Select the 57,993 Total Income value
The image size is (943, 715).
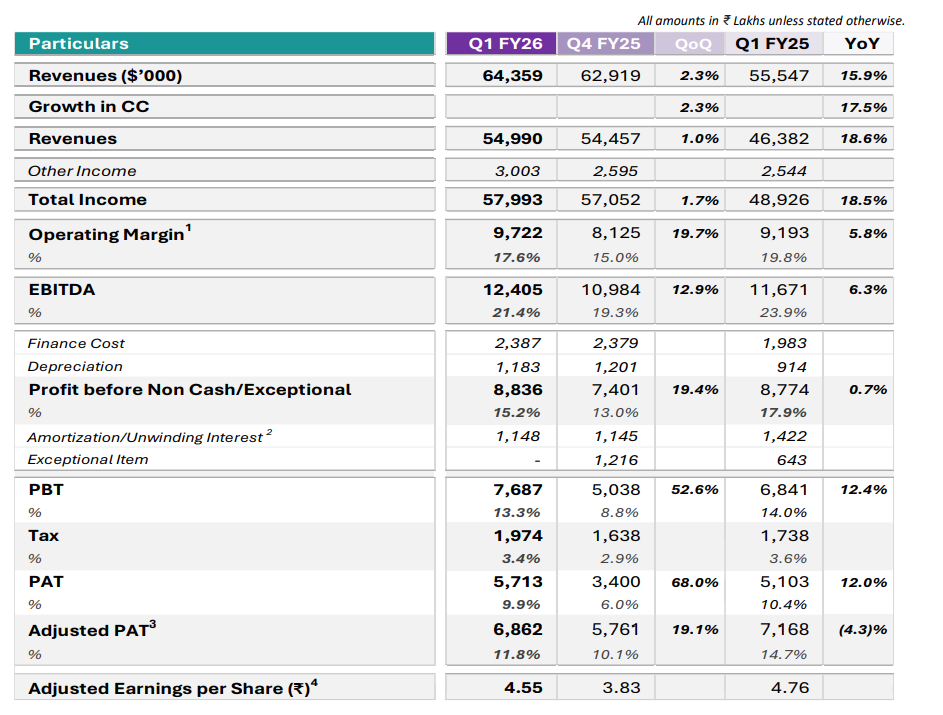(512, 200)
